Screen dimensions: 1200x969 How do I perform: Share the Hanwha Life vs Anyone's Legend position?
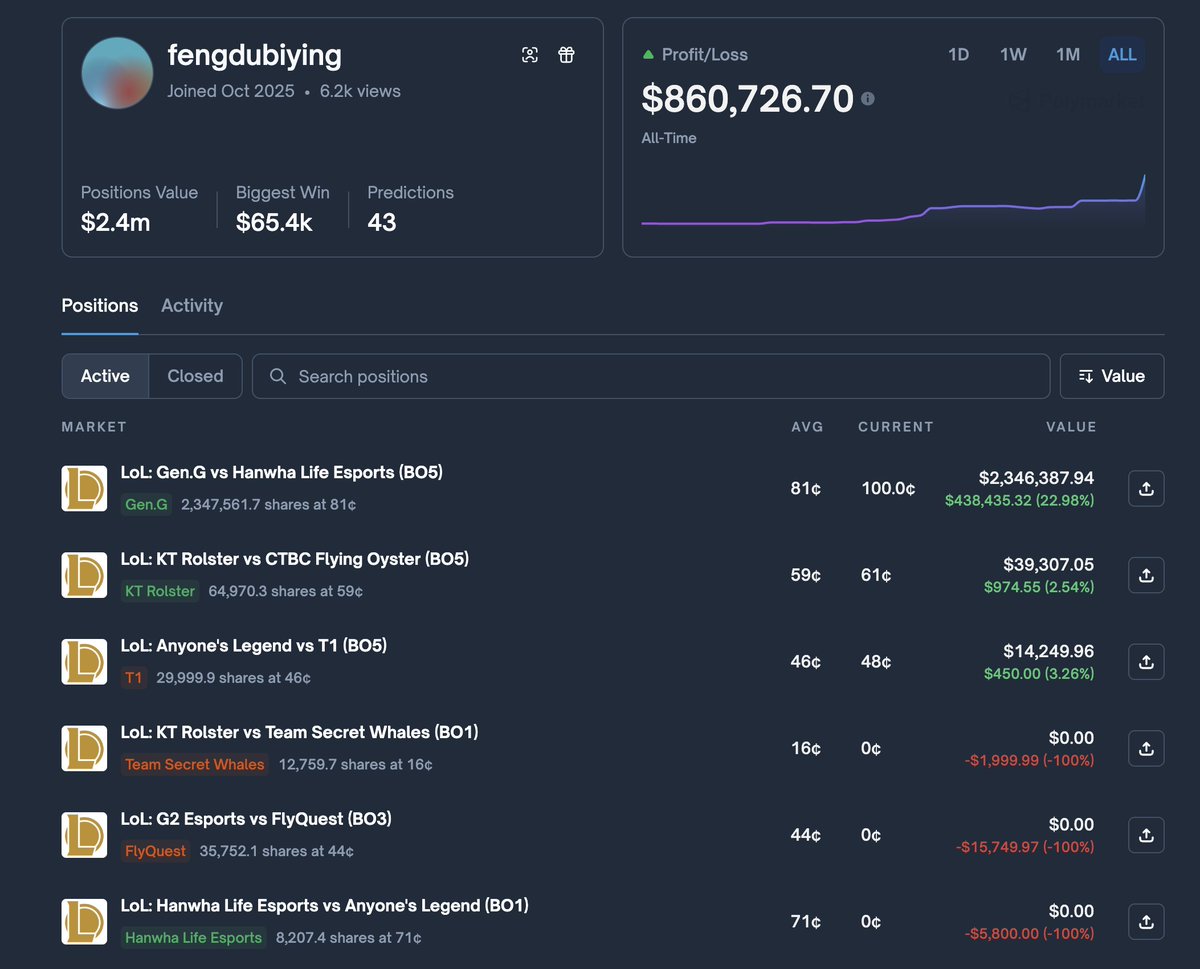click(1146, 922)
